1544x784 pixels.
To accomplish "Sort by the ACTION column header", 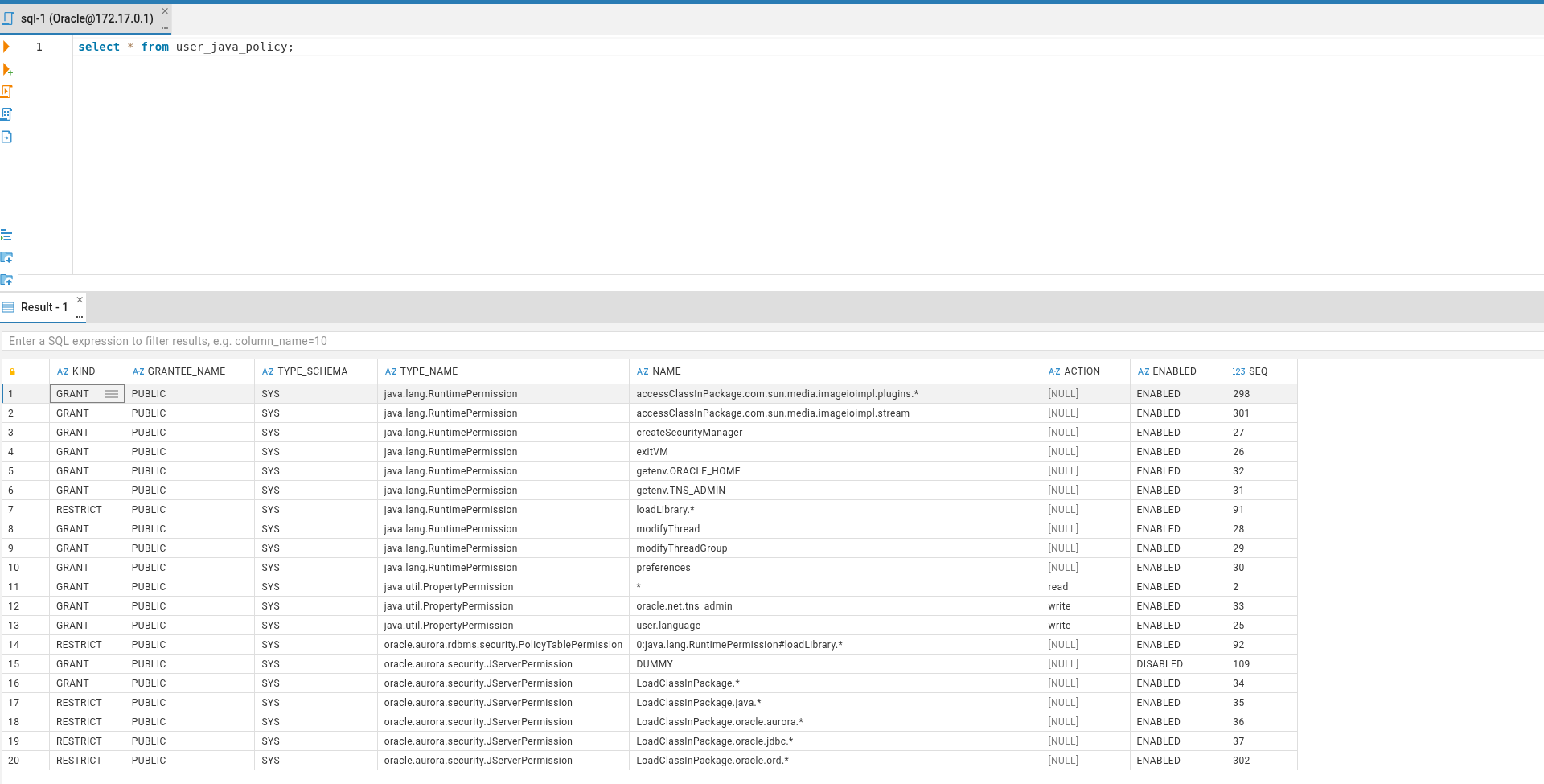I will 1086,371.
